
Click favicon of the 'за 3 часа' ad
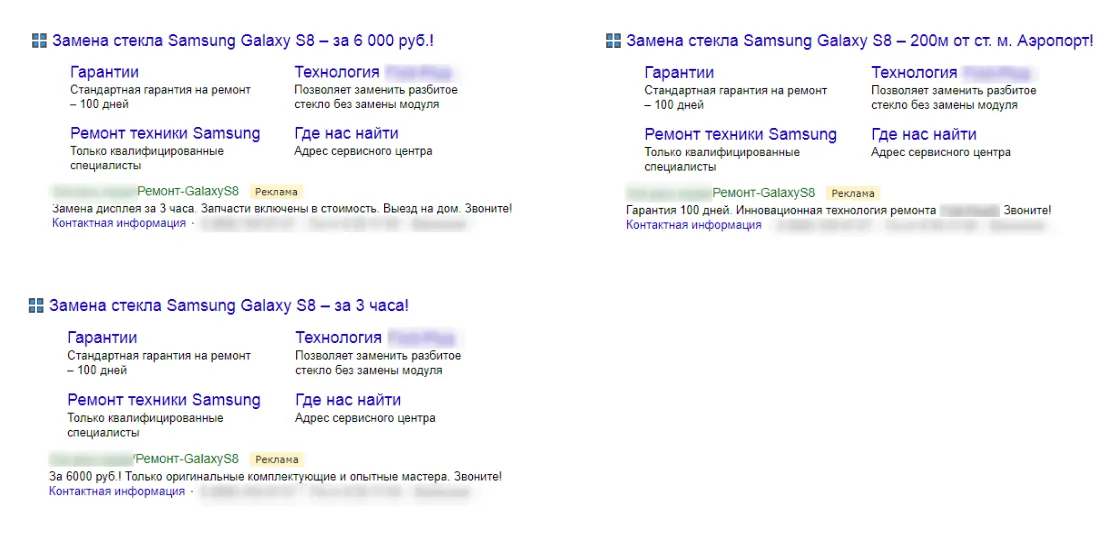click(x=36, y=306)
